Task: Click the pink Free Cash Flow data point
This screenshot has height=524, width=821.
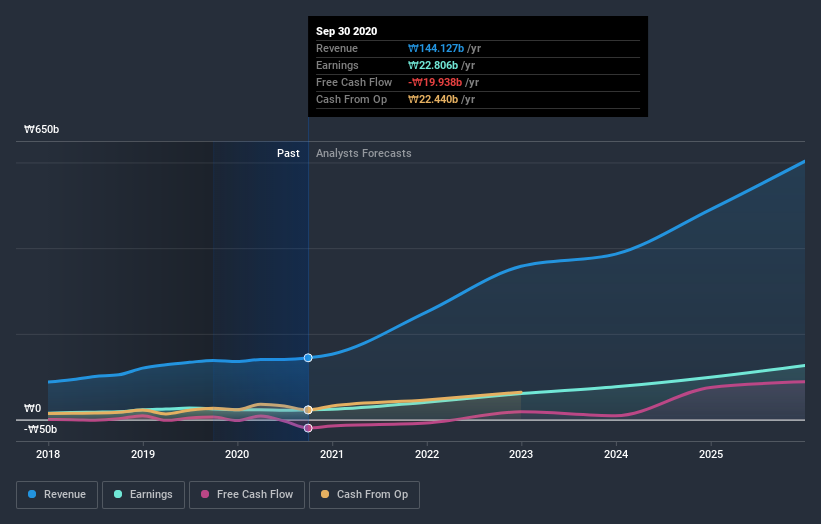Action: 308,428
